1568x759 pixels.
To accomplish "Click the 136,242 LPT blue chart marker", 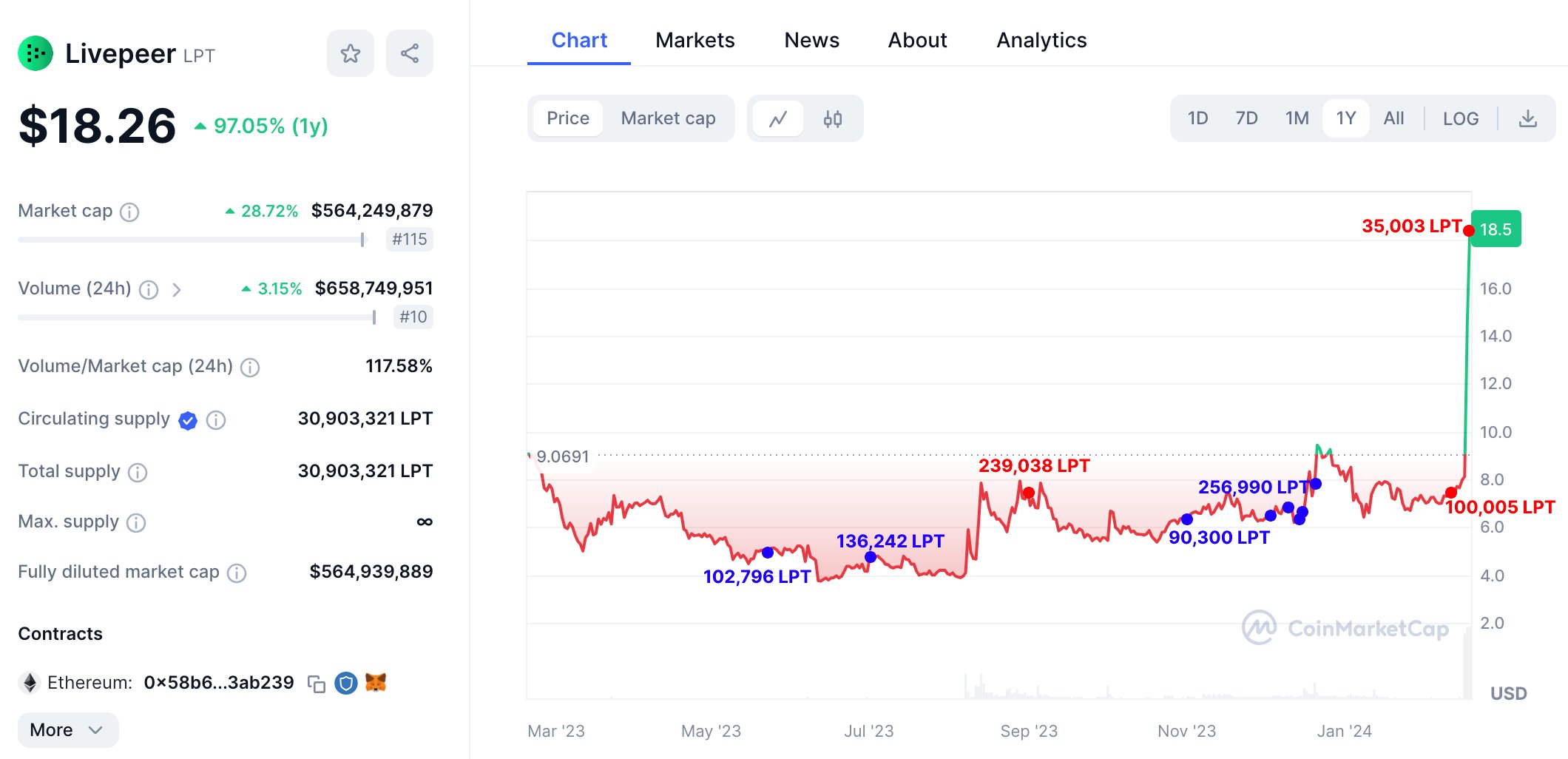I will click(871, 557).
